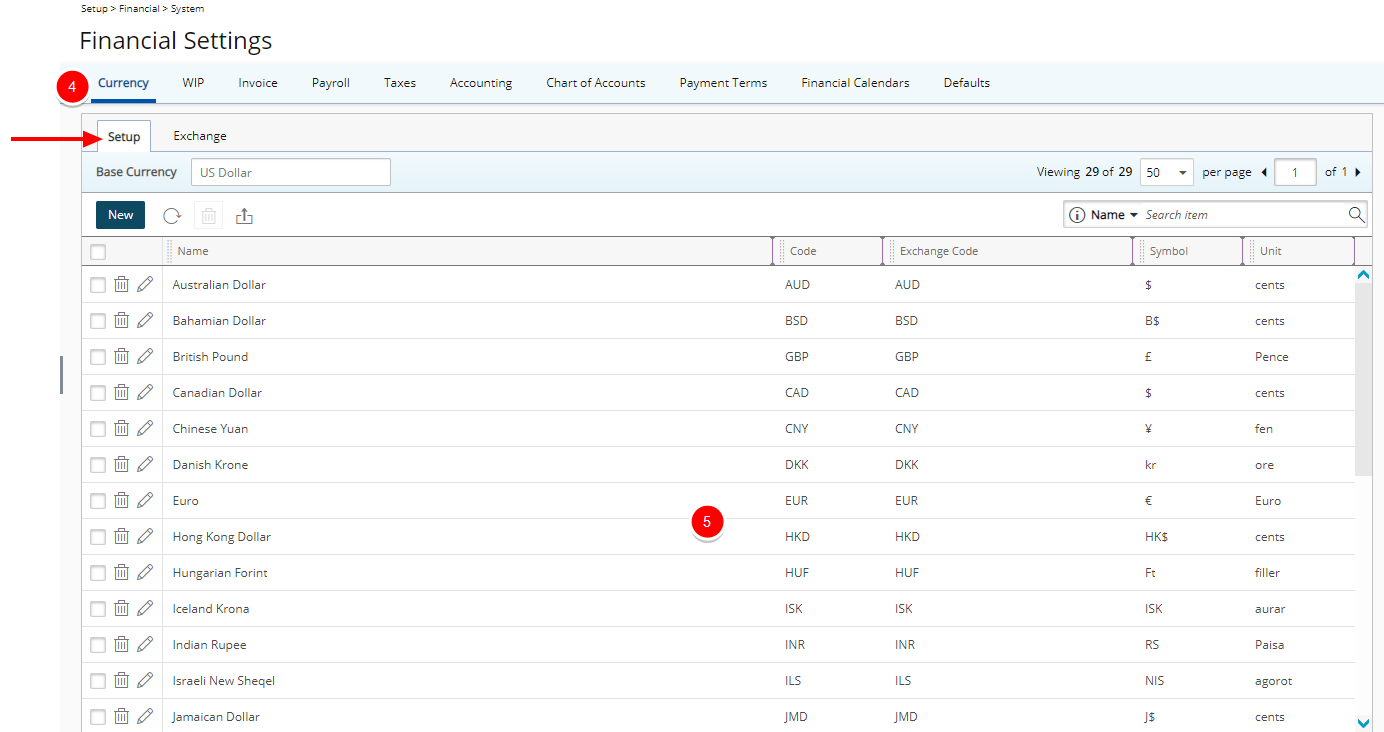Refresh the currency list

[172, 215]
